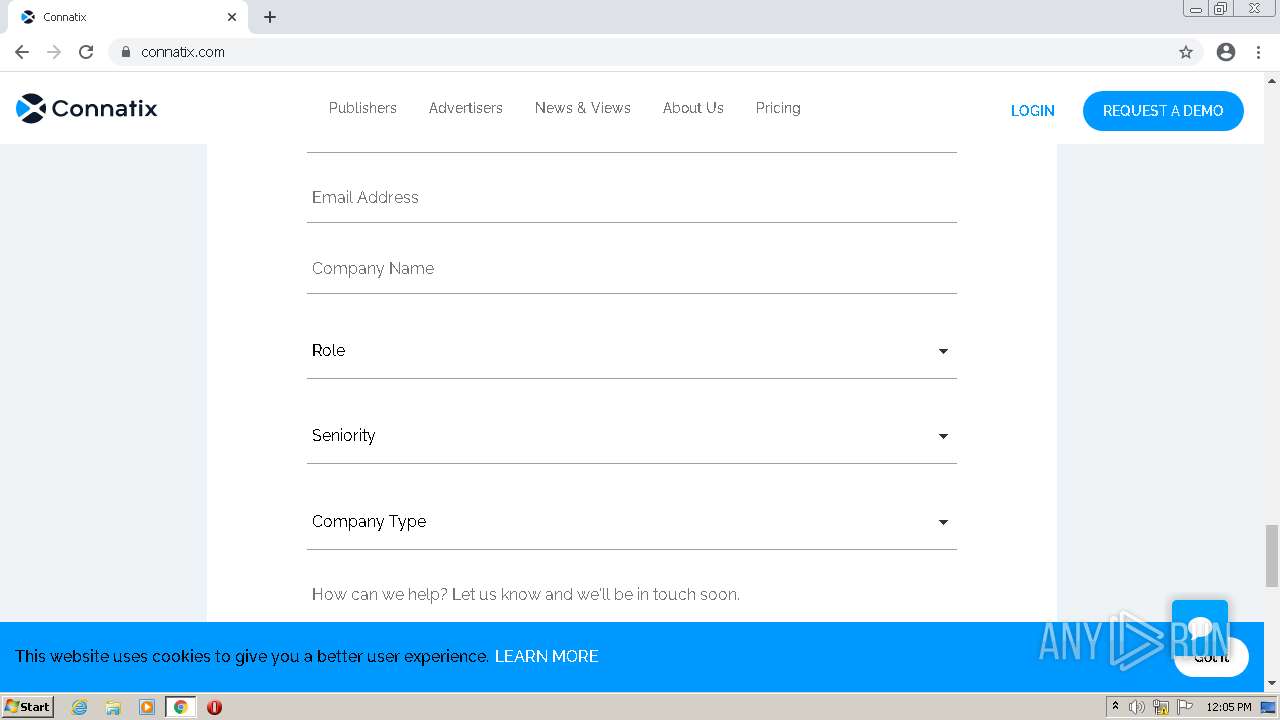This screenshot has height=720, width=1280.
Task: Click the network icon in system tray
Action: pyautogui.click(x=1161, y=707)
